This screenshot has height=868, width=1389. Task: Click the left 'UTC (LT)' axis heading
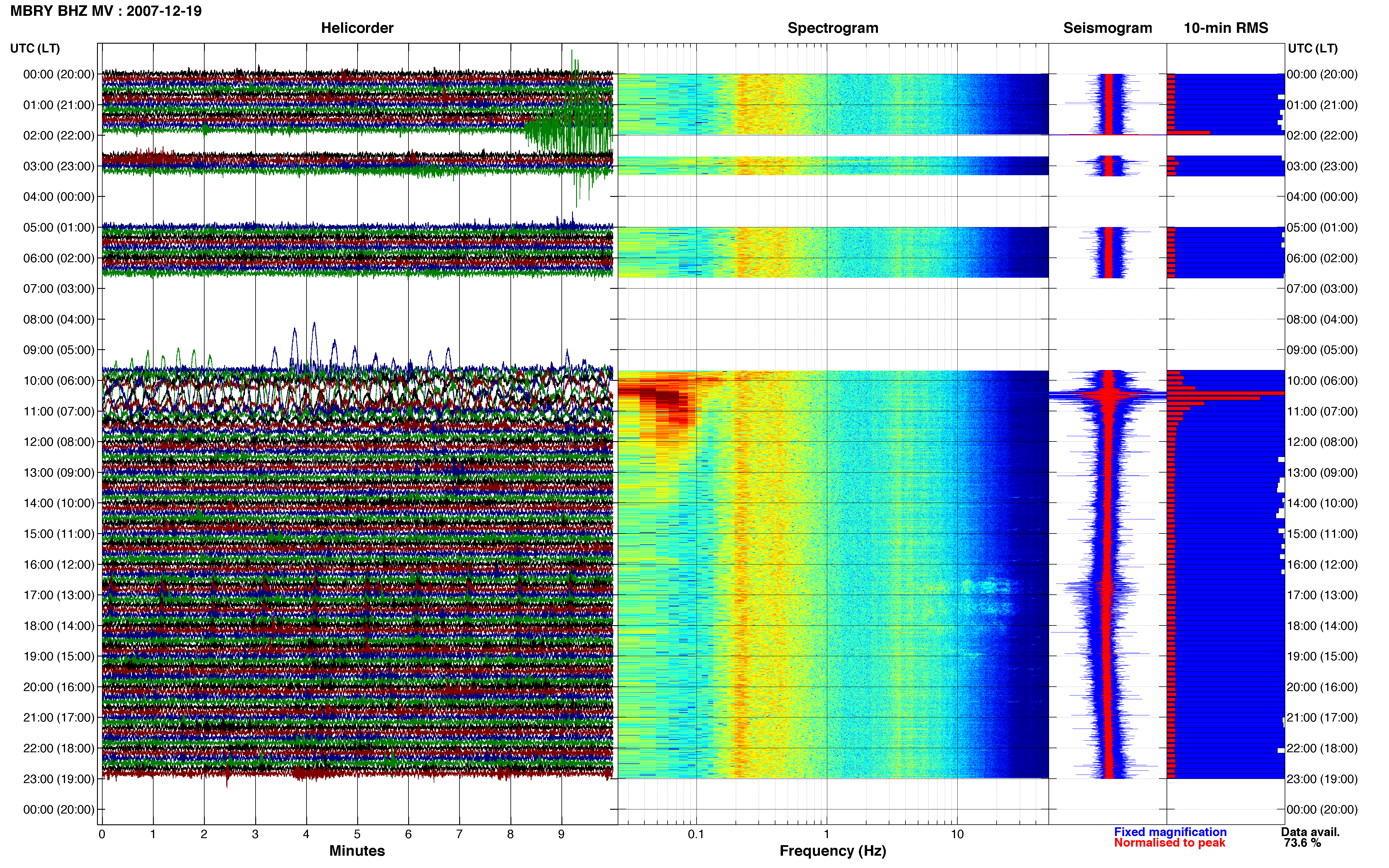click(x=35, y=48)
